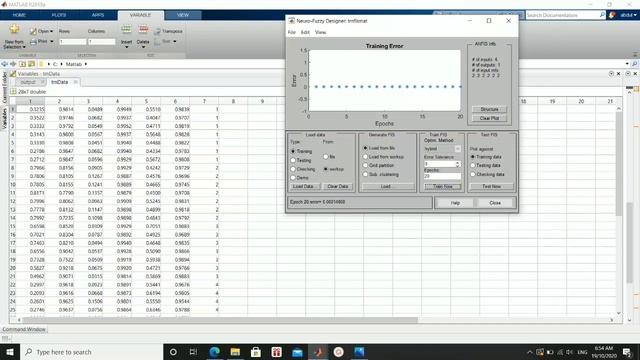Select load data from worksp radio

326,169
